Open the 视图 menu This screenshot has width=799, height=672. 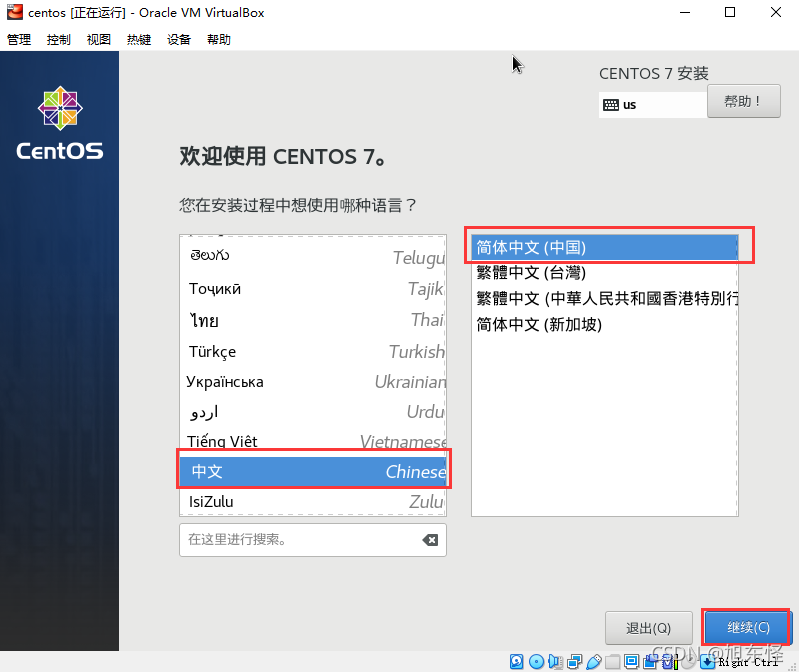click(99, 39)
